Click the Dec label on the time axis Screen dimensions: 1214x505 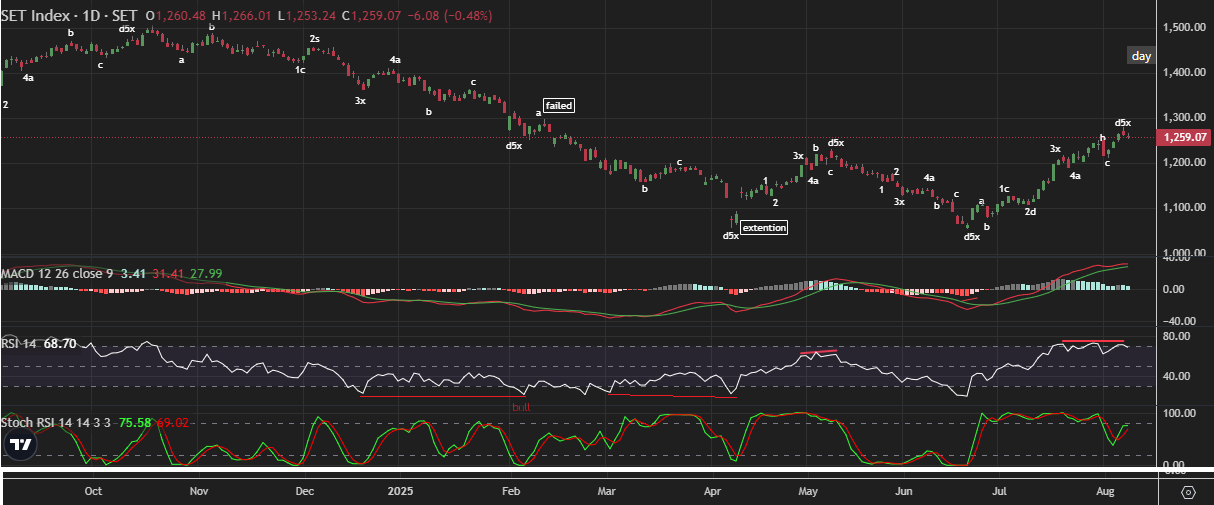tap(306, 492)
